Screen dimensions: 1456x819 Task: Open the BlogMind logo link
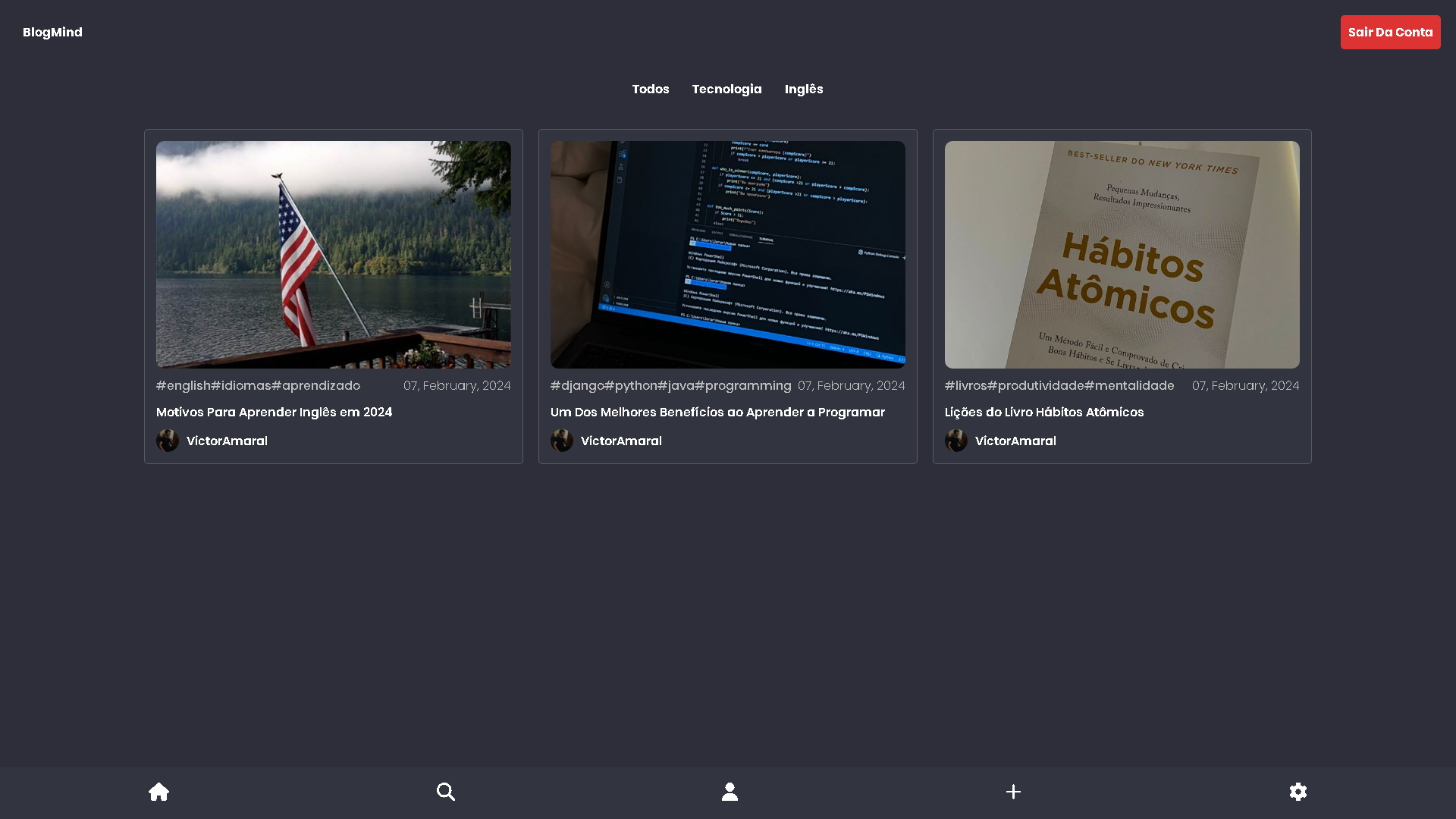click(x=52, y=32)
